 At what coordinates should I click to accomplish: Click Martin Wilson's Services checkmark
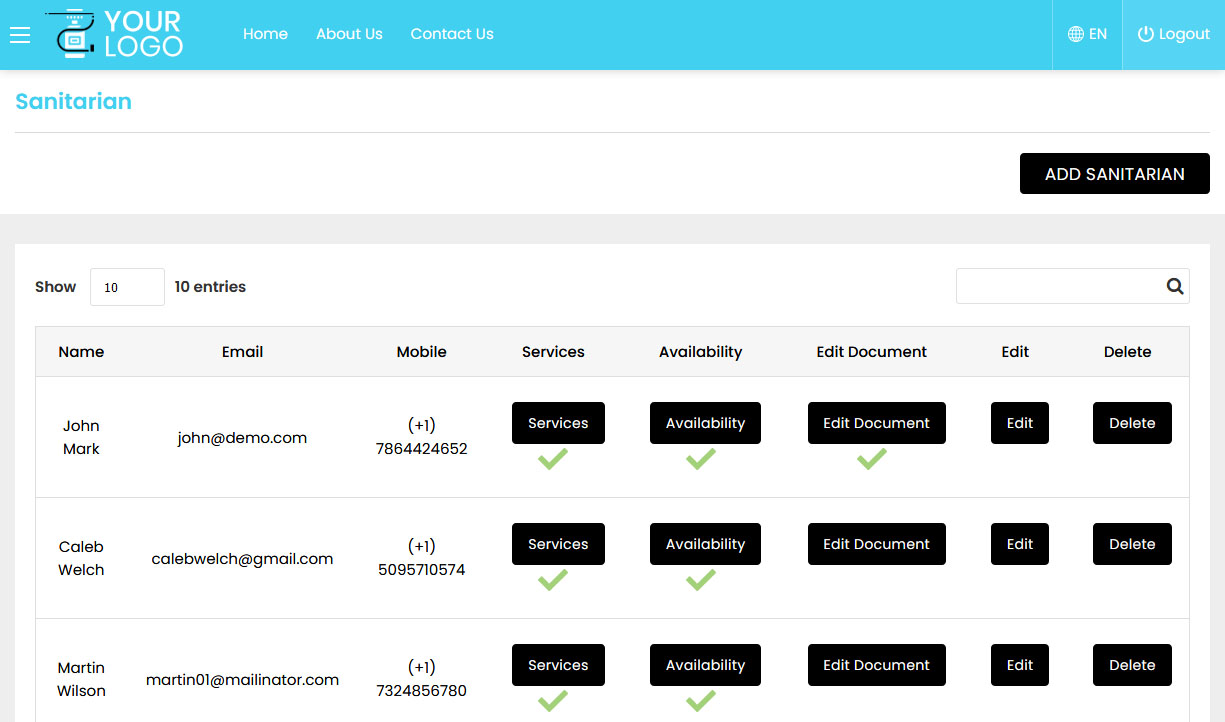tap(552, 701)
